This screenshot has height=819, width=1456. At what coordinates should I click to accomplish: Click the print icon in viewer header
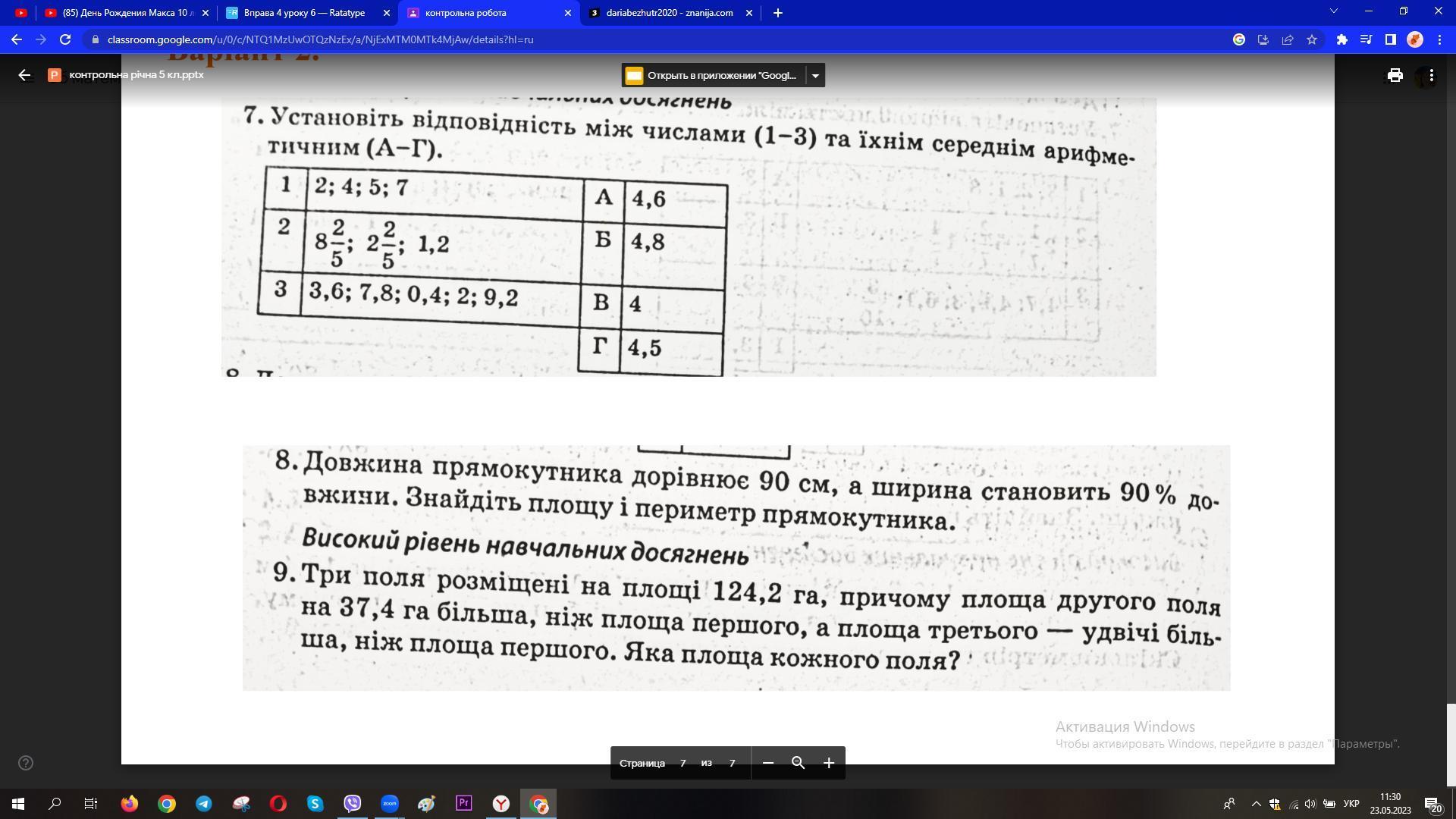point(1395,75)
